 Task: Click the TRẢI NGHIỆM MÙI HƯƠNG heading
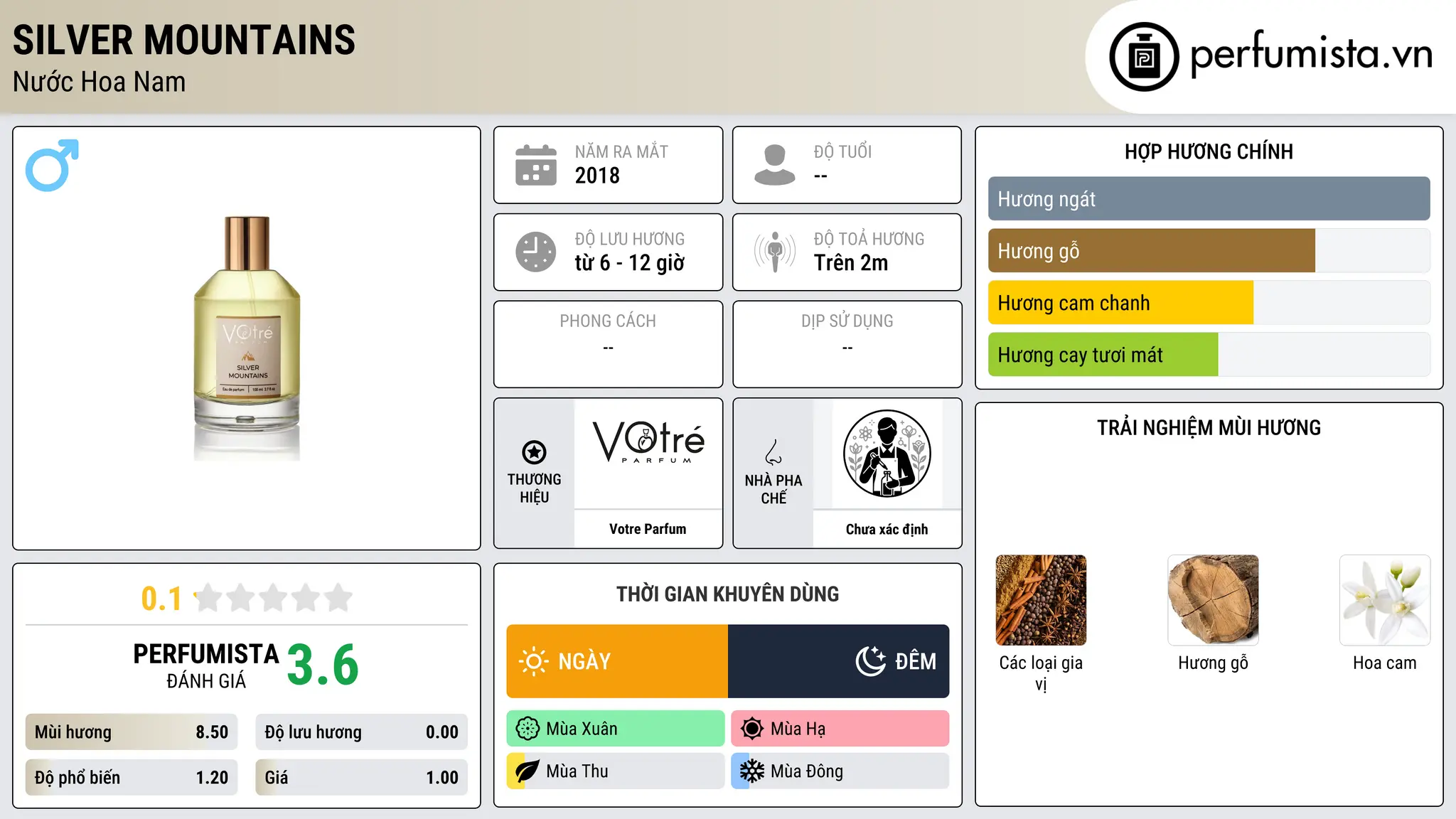[1209, 427]
